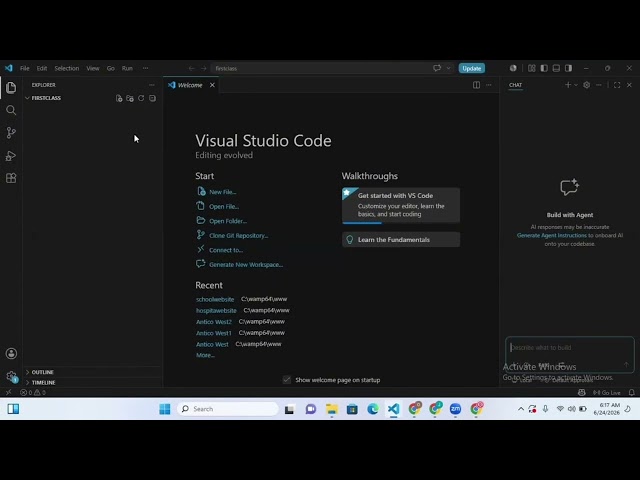
Task: Open recent schoolwebsite folder
Action: [x=215, y=299]
